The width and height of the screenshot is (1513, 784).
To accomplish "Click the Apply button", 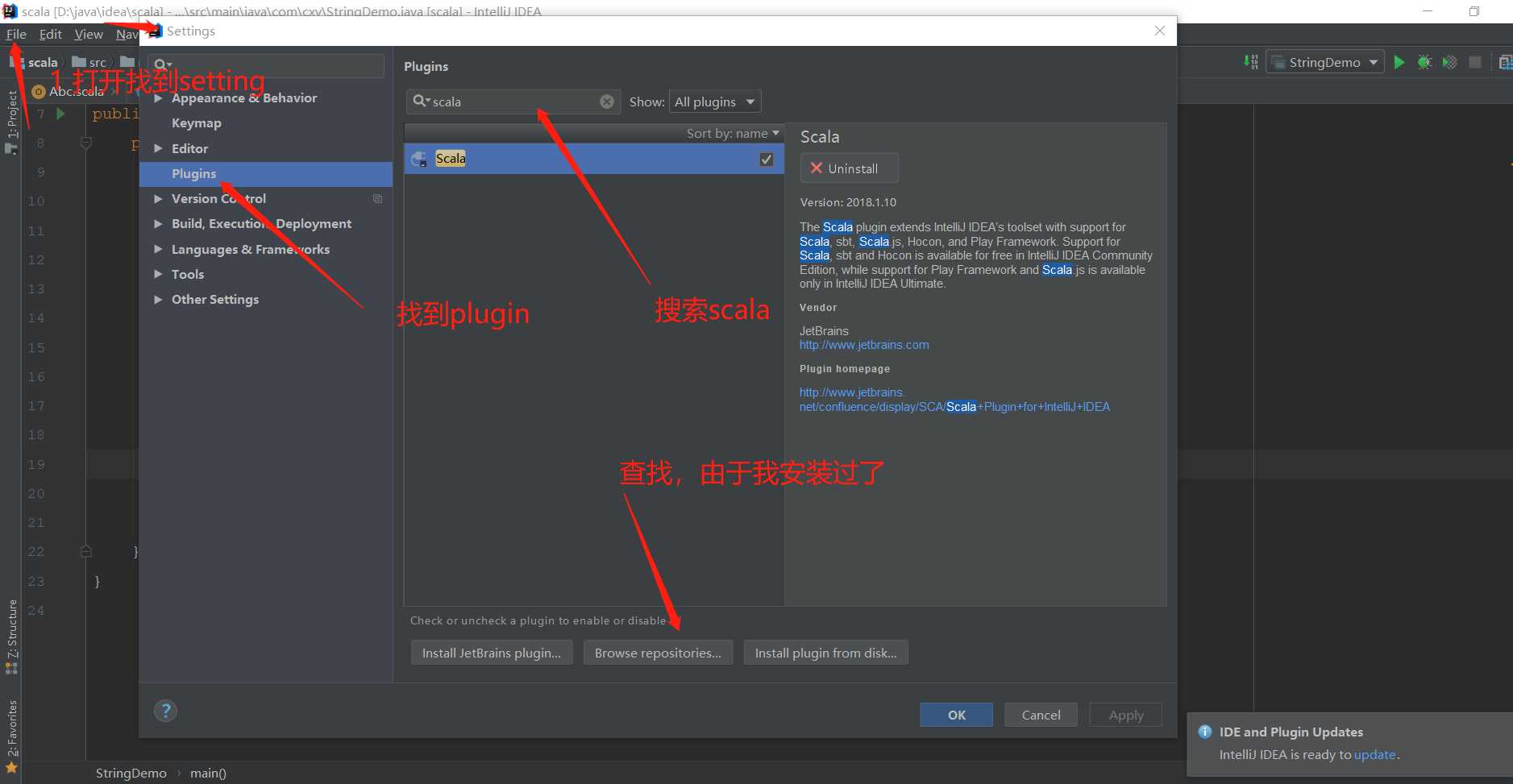I will click(x=1125, y=715).
